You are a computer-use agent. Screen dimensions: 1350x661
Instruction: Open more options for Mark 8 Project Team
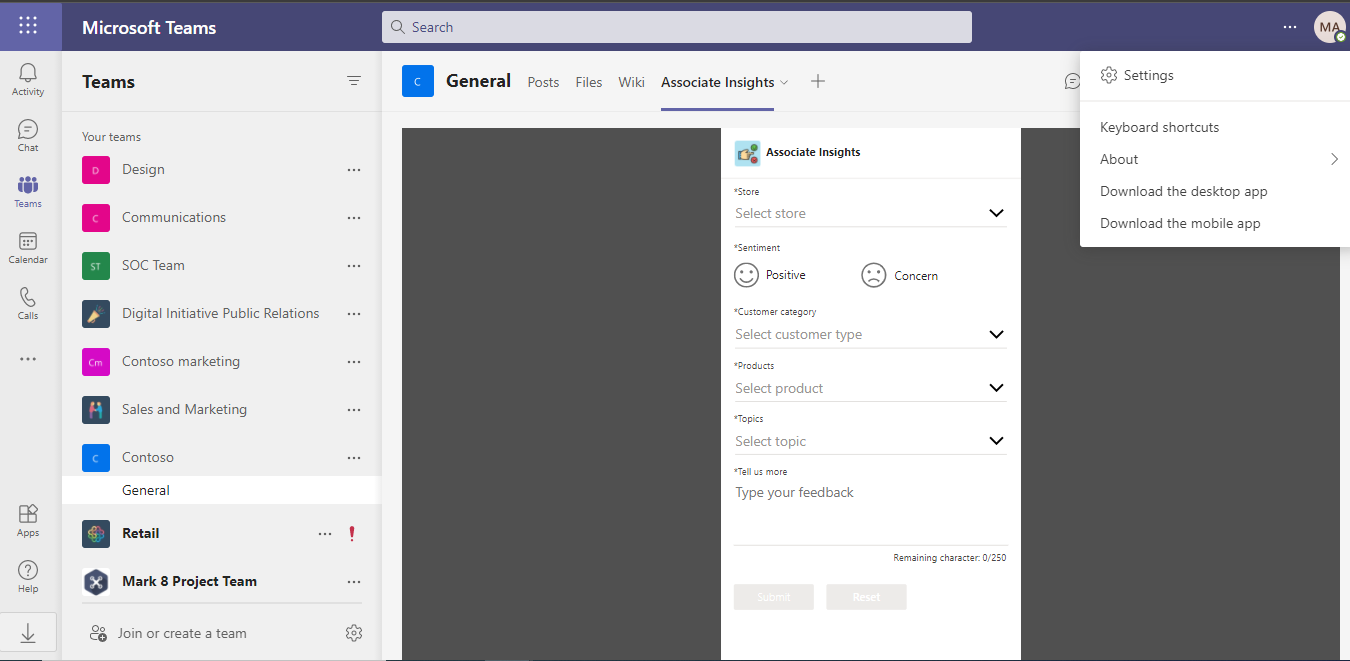[x=354, y=582]
